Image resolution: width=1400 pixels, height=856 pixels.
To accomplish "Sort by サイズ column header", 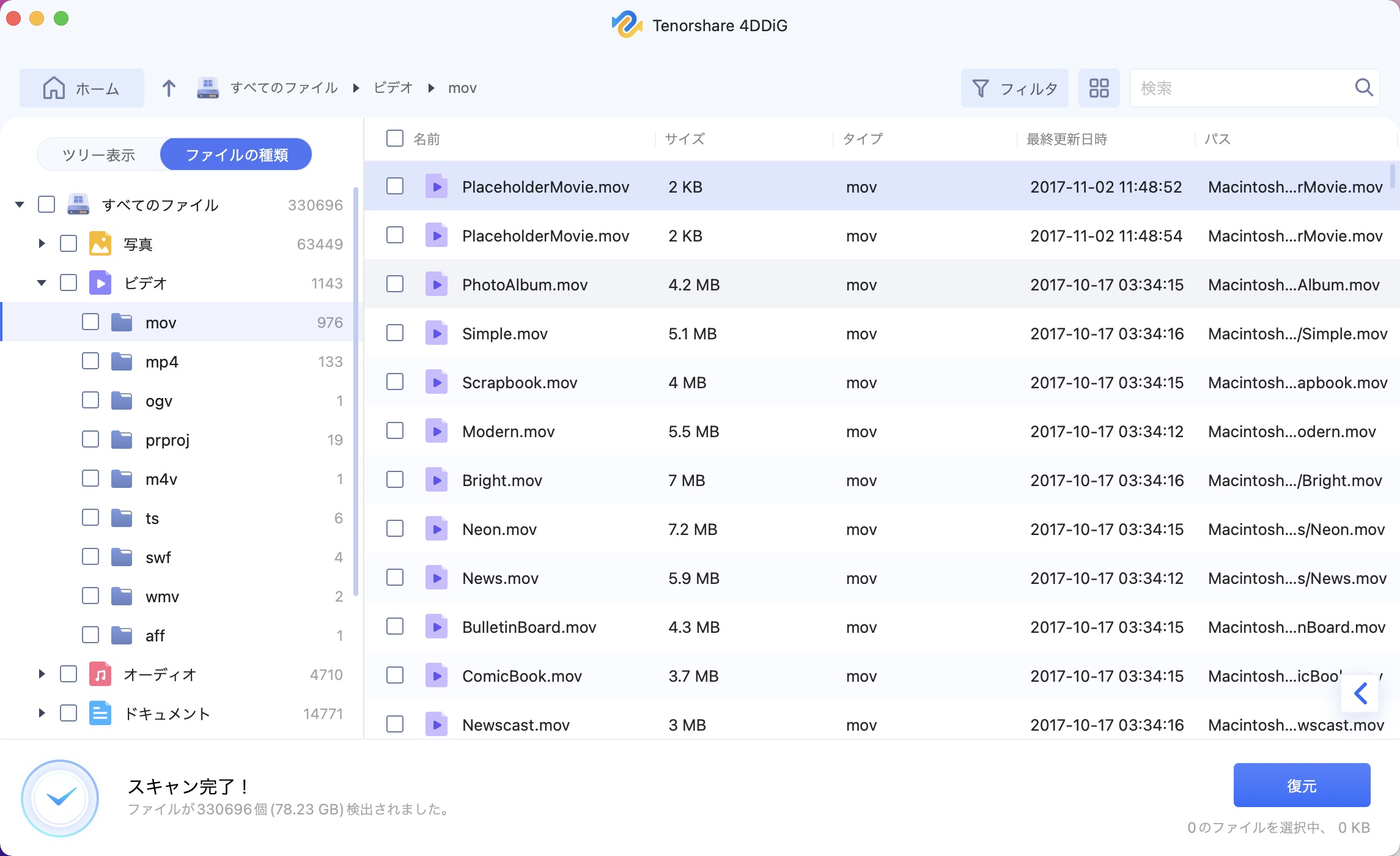I will pyautogui.click(x=685, y=139).
